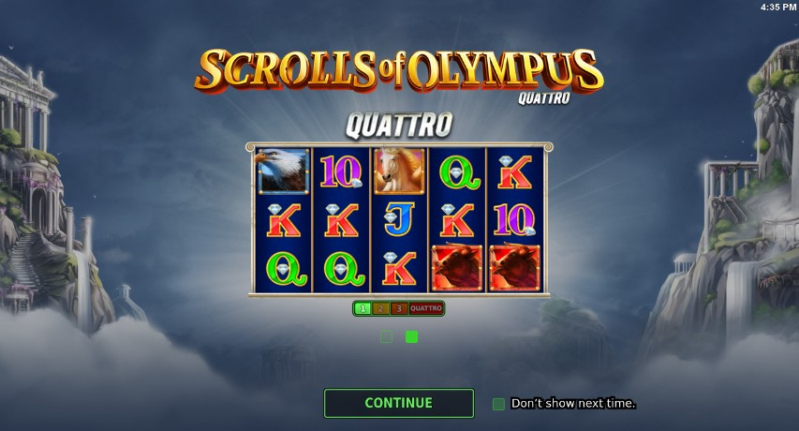Click the red QUATTRO segment of meter

[x=426, y=308]
